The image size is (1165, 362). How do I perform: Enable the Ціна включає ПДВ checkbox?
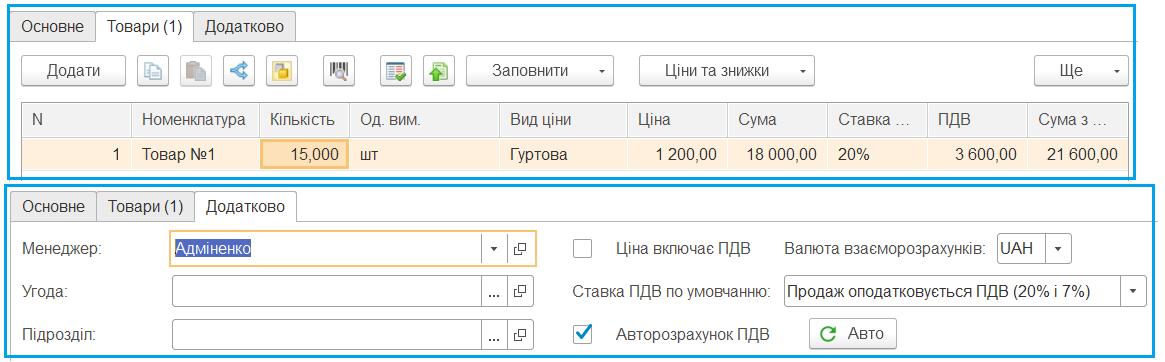(x=583, y=249)
